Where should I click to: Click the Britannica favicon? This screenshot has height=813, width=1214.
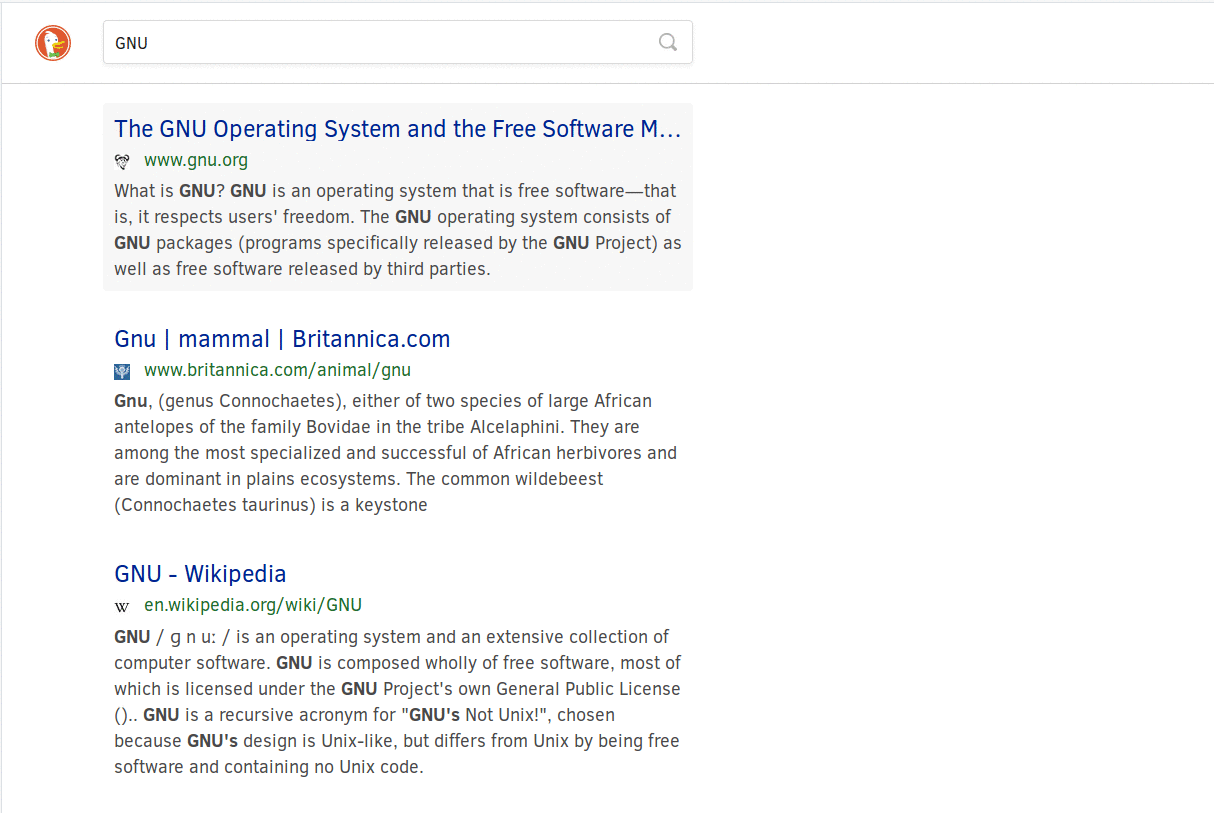click(122, 371)
